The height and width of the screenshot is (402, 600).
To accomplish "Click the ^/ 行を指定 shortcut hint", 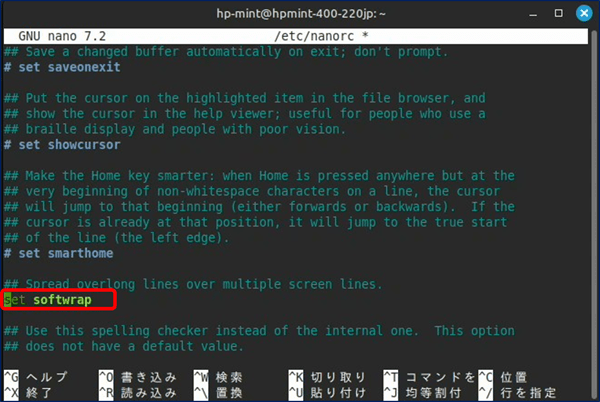I will 517,393.
